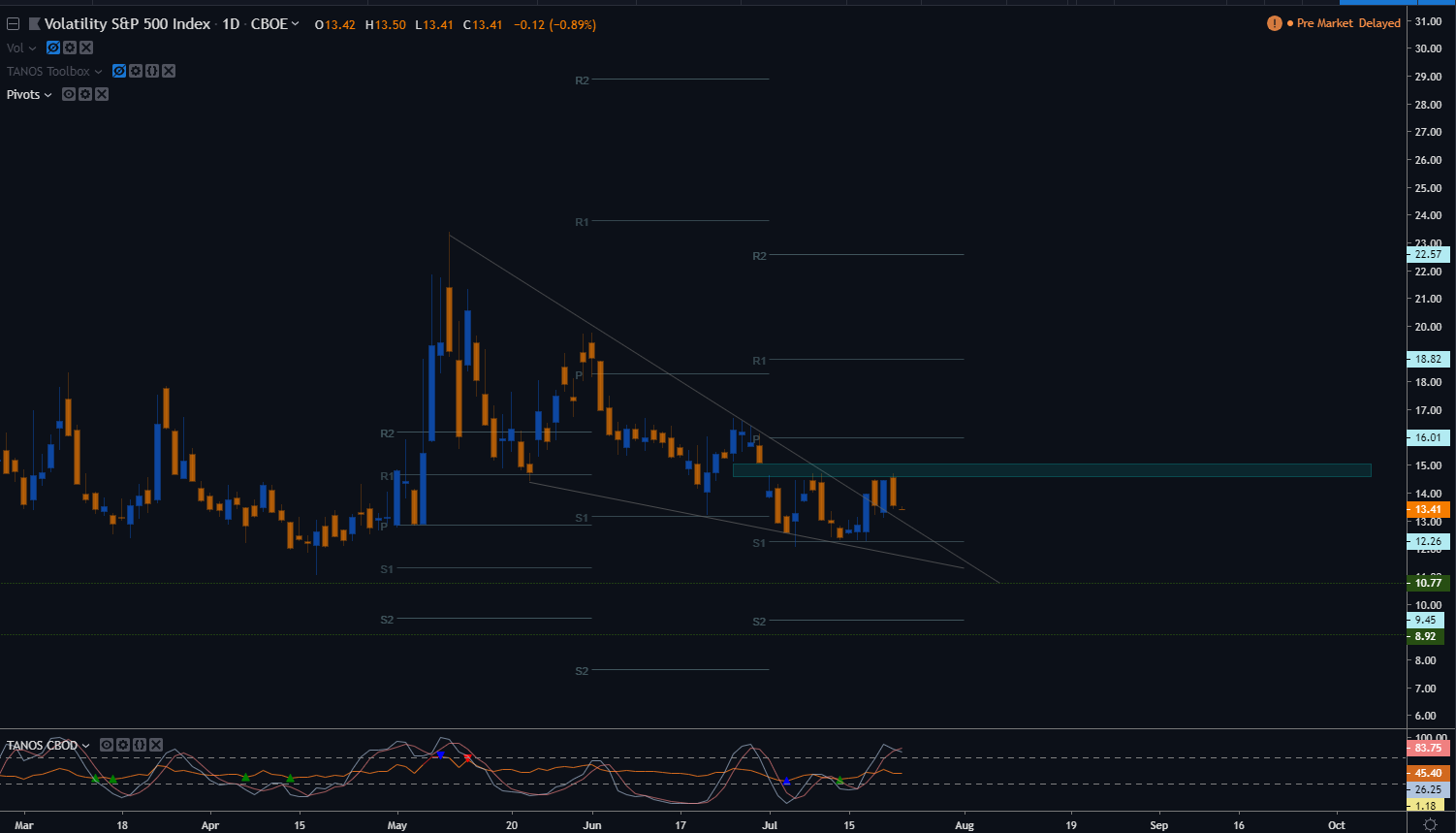Image resolution: width=1456 pixels, height=833 pixels.
Task: Click the 45.40 oscillator value label
Action: pyautogui.click(x=1428, y=774)
